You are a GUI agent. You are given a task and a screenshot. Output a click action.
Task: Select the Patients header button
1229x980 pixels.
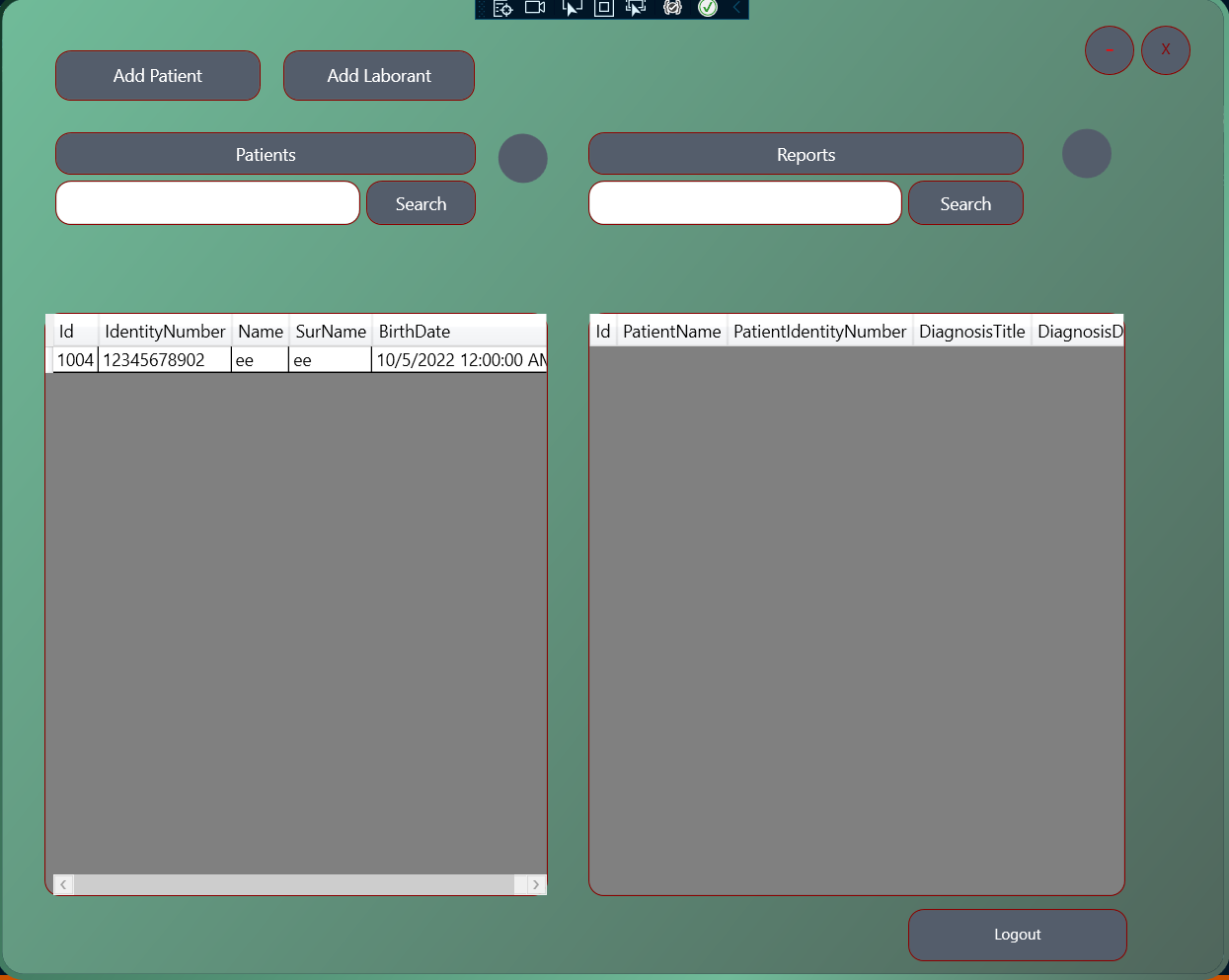coord(266,154)
